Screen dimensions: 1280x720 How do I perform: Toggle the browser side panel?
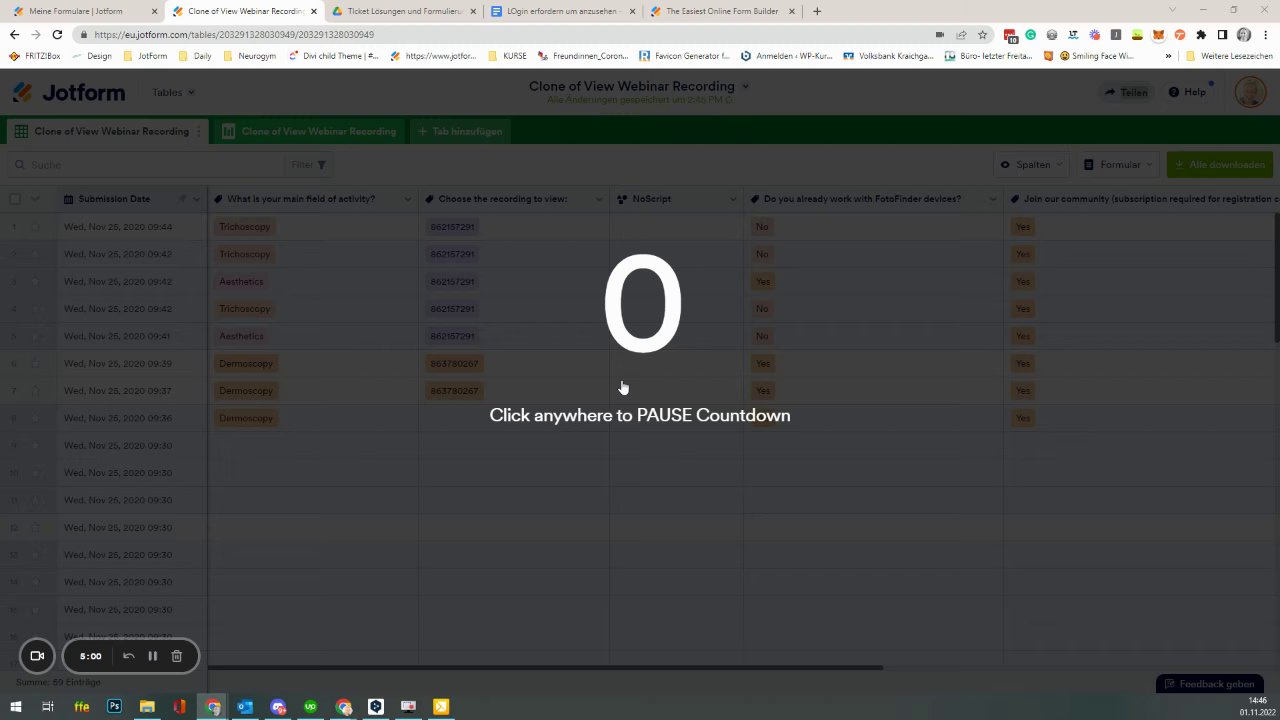pyautogui.click(x=1222, y=34)
